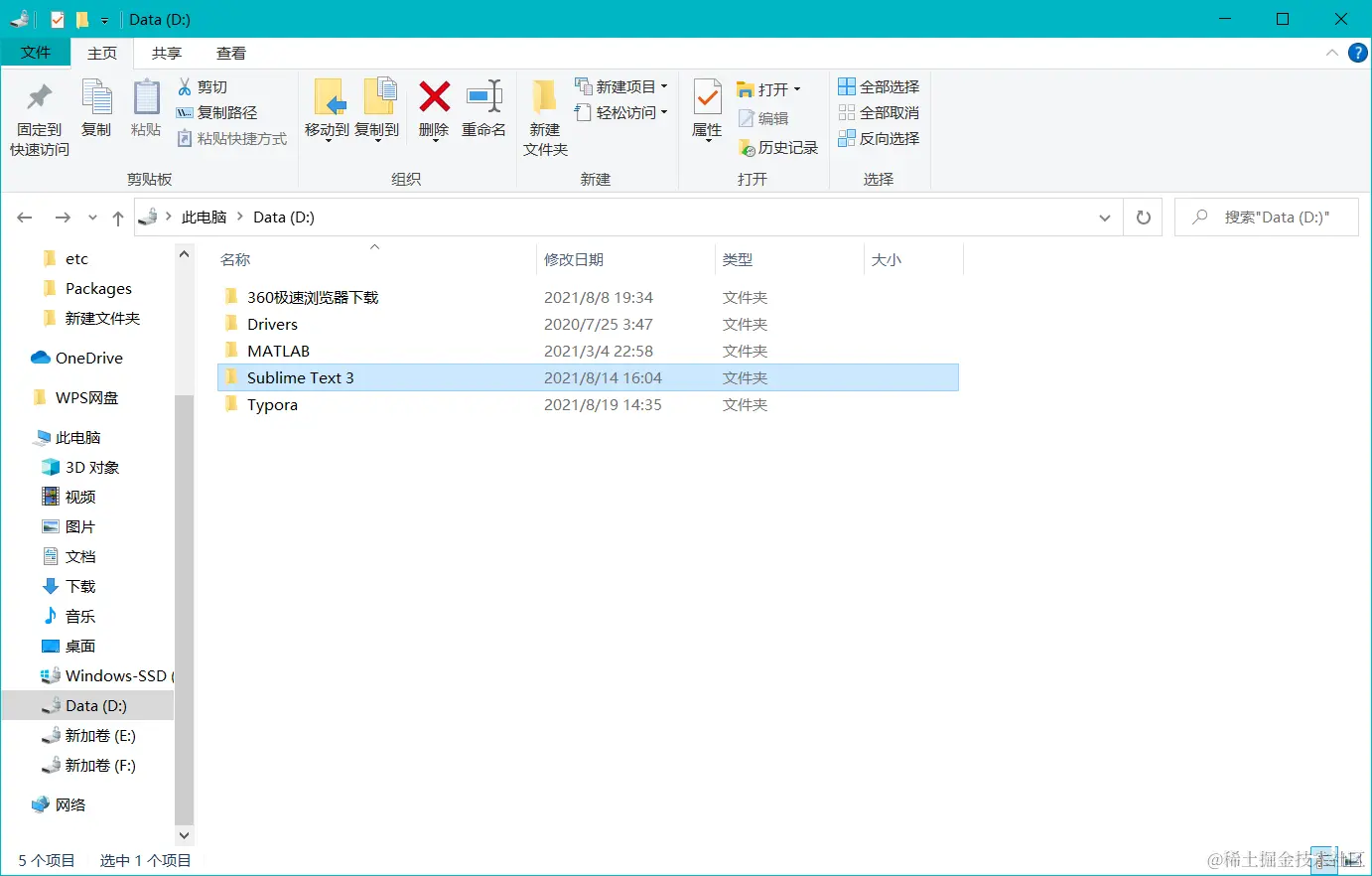Click Select all in ribbon
Image resolution: width=1372 pixels, height=876 pixels.
coord(880,87)
